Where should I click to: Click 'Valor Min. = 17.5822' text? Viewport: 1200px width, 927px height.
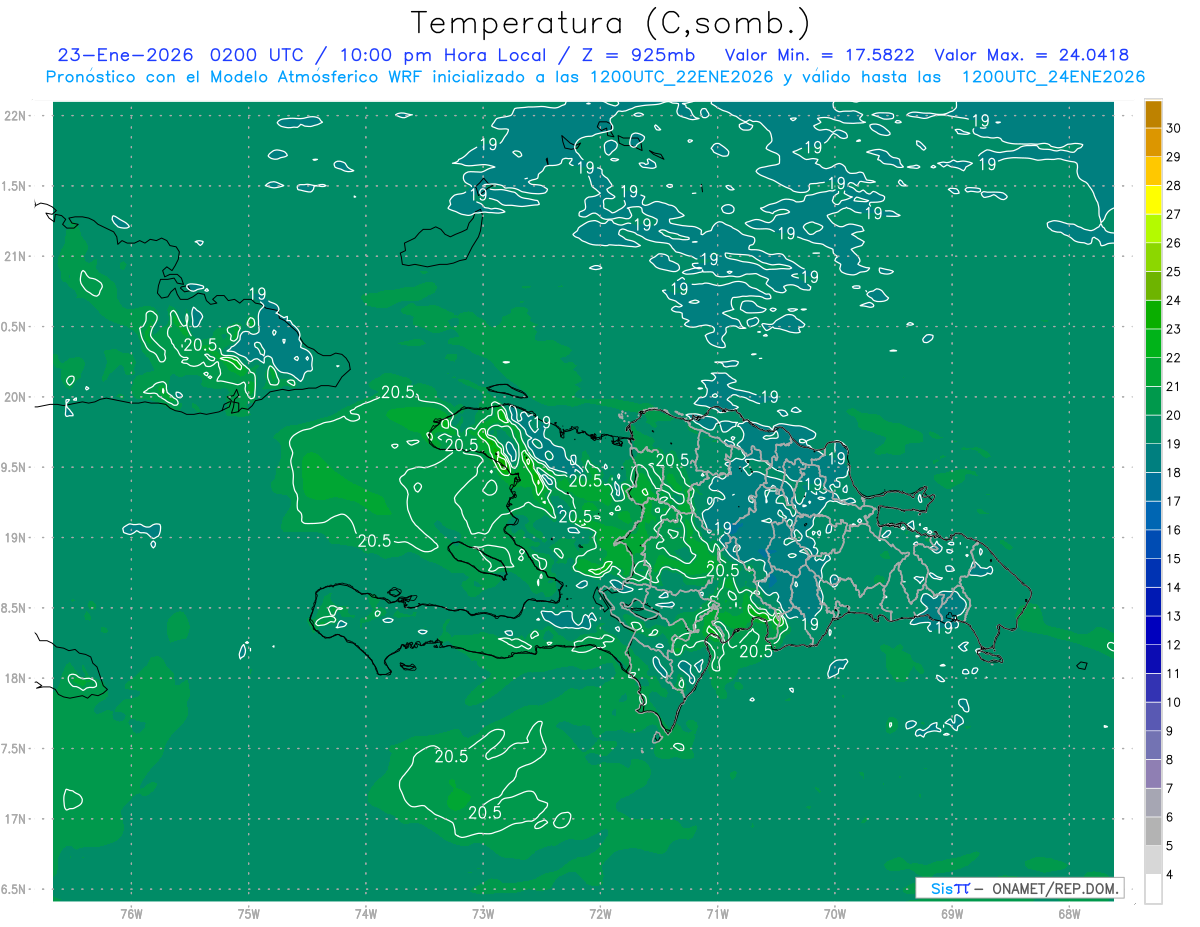(819, 55)
